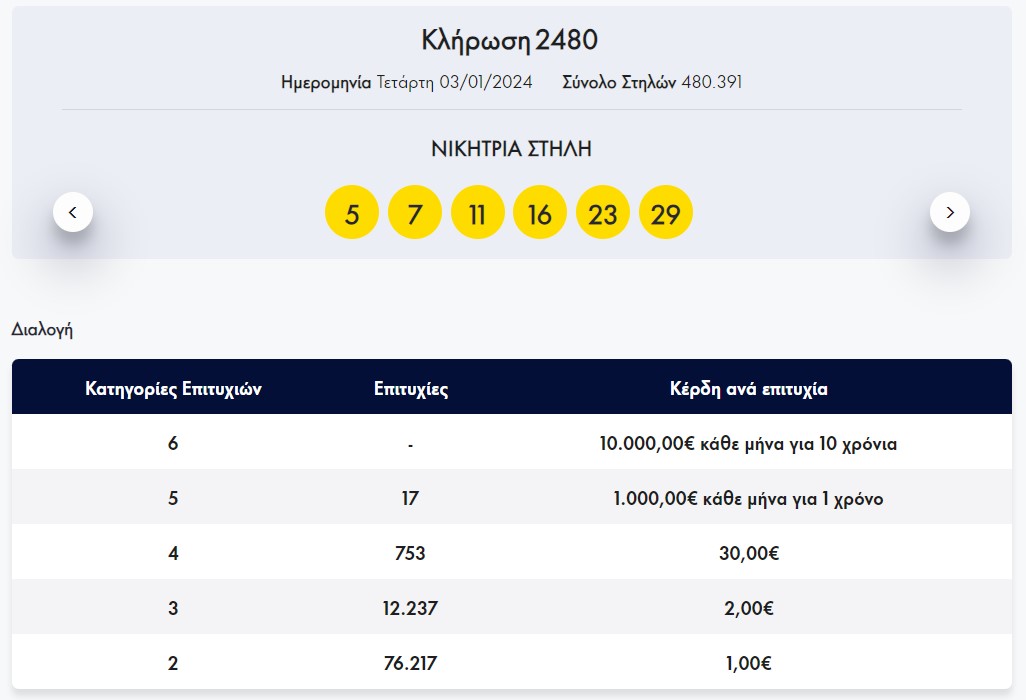Screen dimensions: 1026x700
Task: Select winning number ball 16
Action: 540,213
